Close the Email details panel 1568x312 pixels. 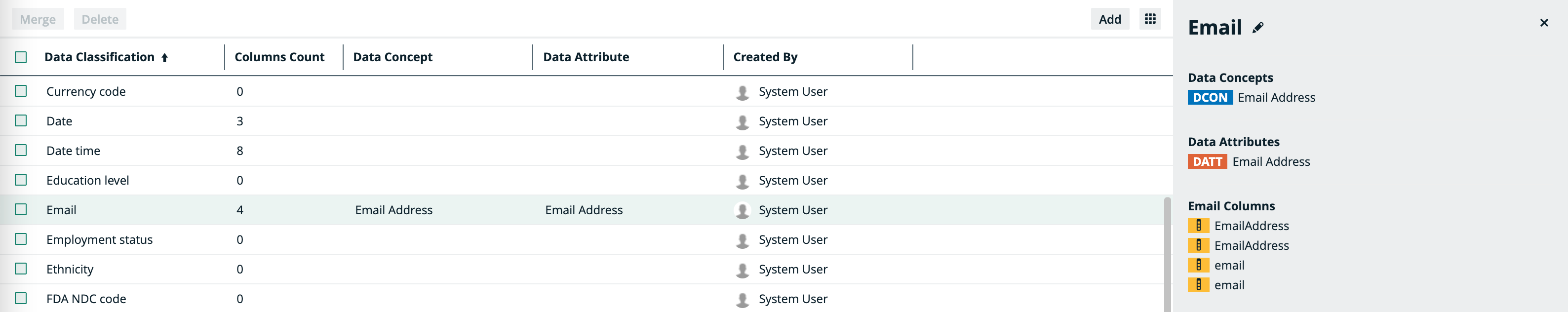[x=1544, y=23]
